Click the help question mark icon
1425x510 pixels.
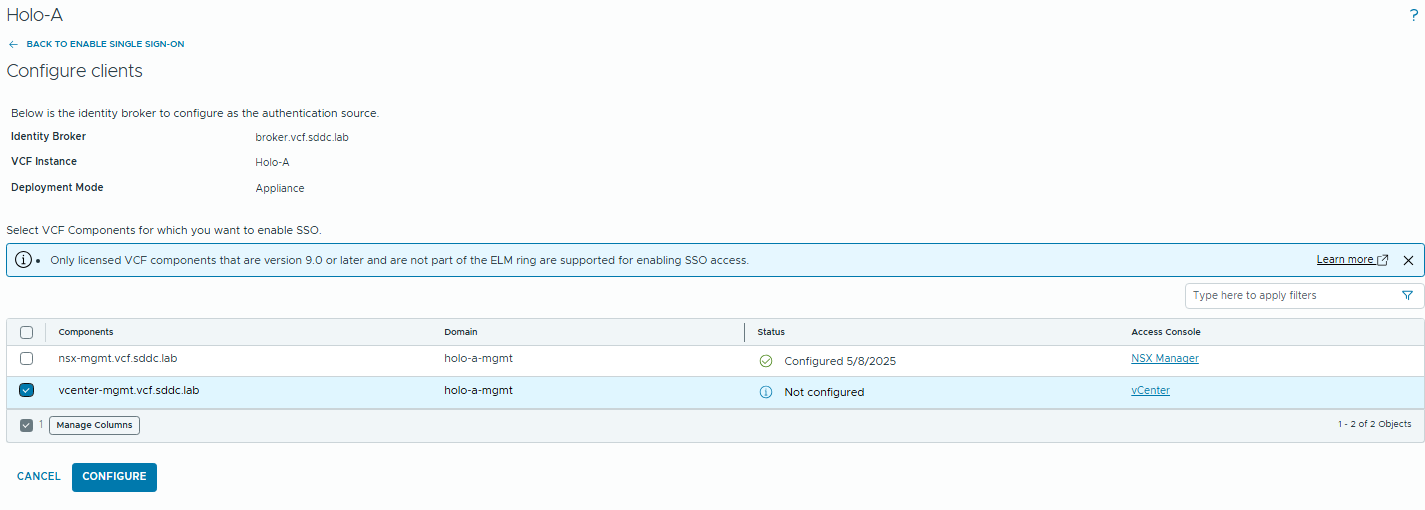(x=1413, y=15)
